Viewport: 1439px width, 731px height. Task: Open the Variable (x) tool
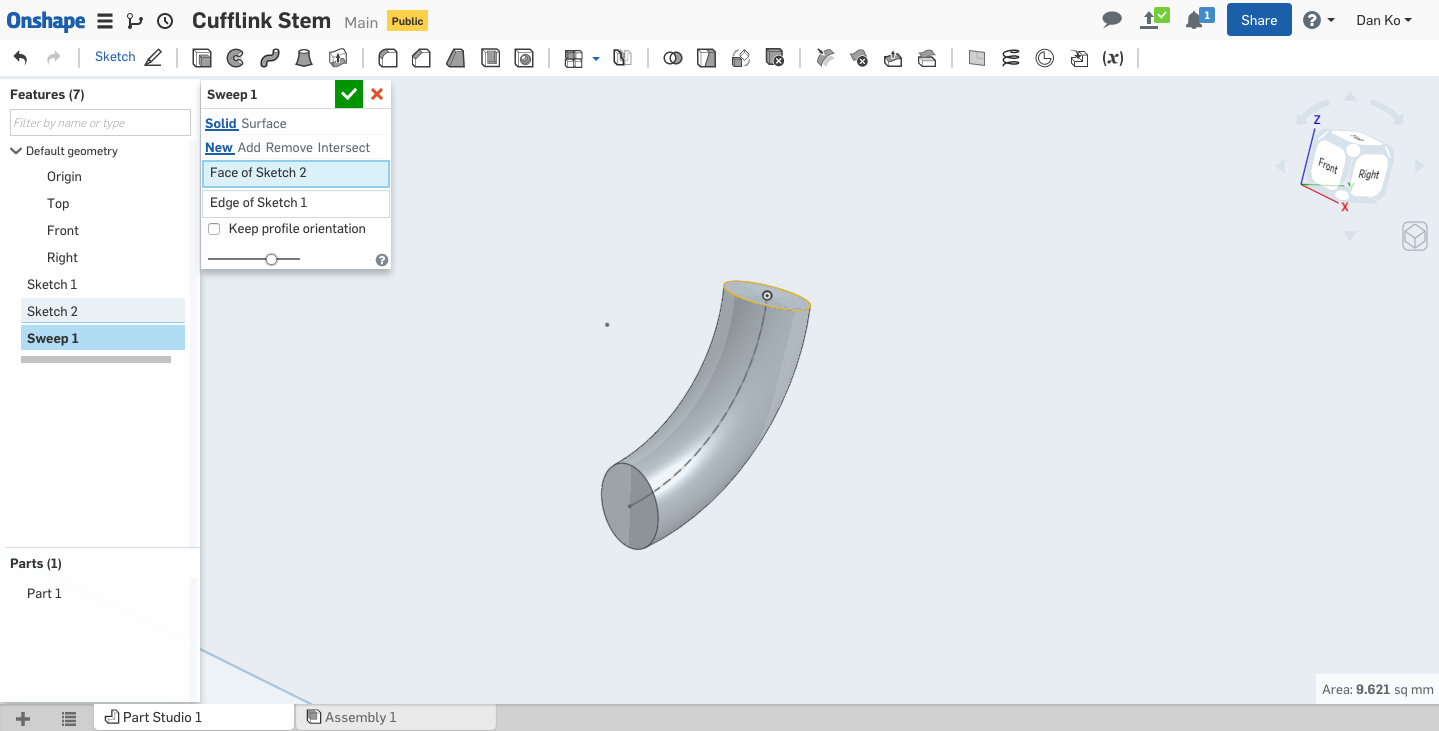point(1113,58)
